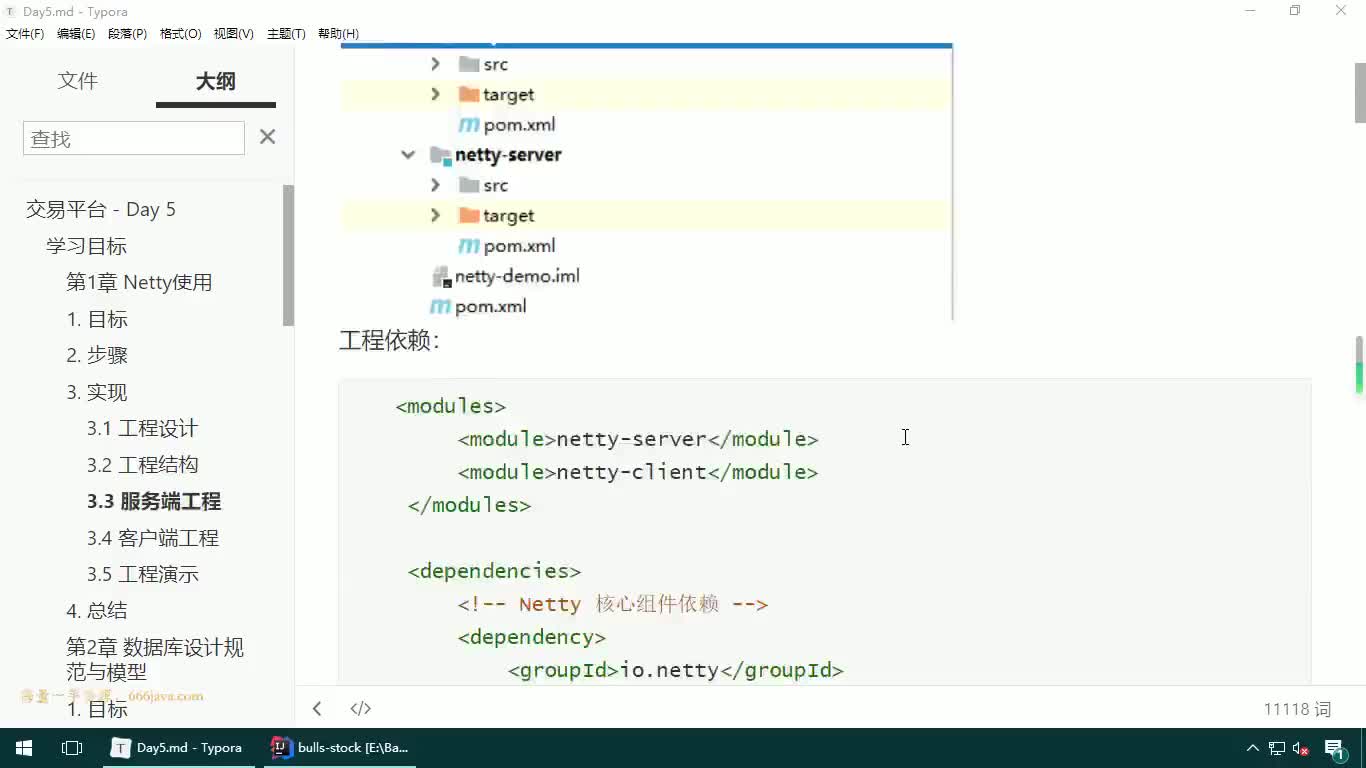Image resolution: width=1366 pixels, height=768 pixels.
Task: Click the Netty 核心组件依赖 comment line
Action: tap(613, 604)
